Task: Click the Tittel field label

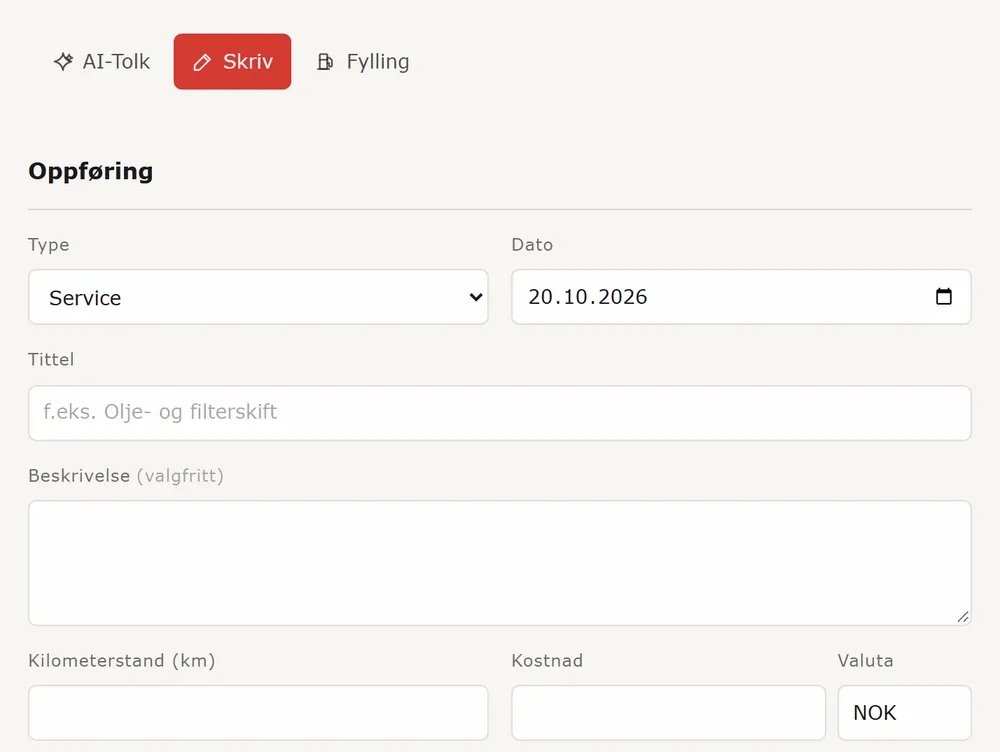Action: (x=51, y=360)
